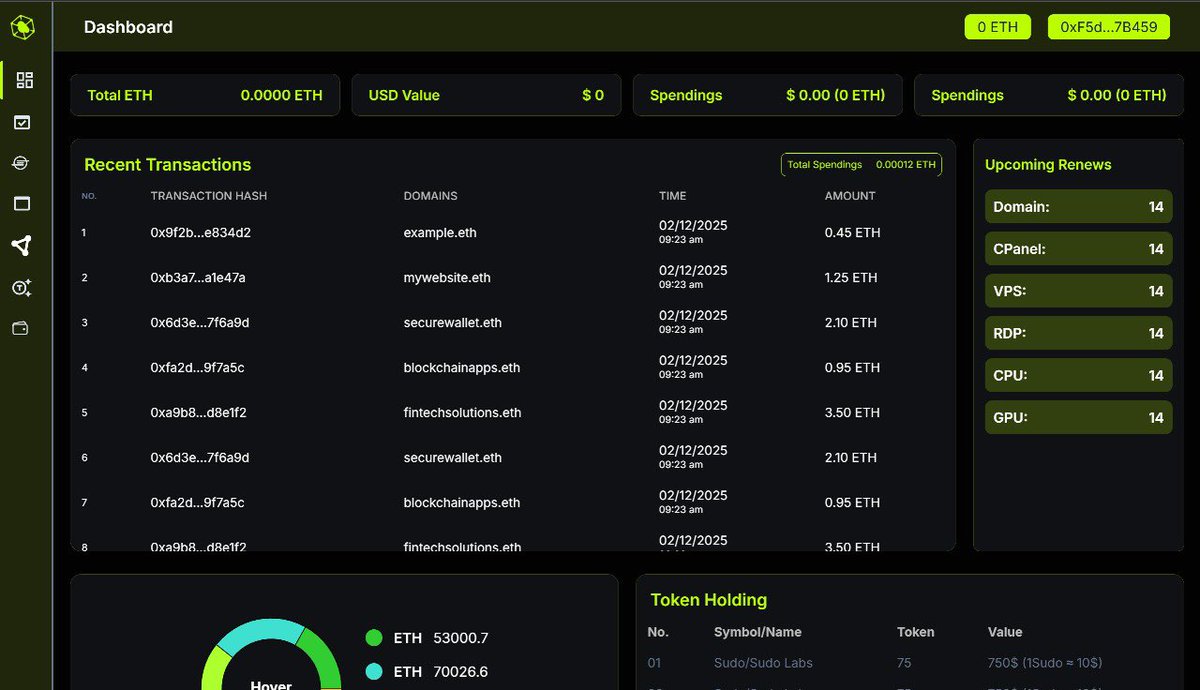Click the app logo icon in sidebar
This screenshot has height=690, width=1200.
[x=23, y=28]
